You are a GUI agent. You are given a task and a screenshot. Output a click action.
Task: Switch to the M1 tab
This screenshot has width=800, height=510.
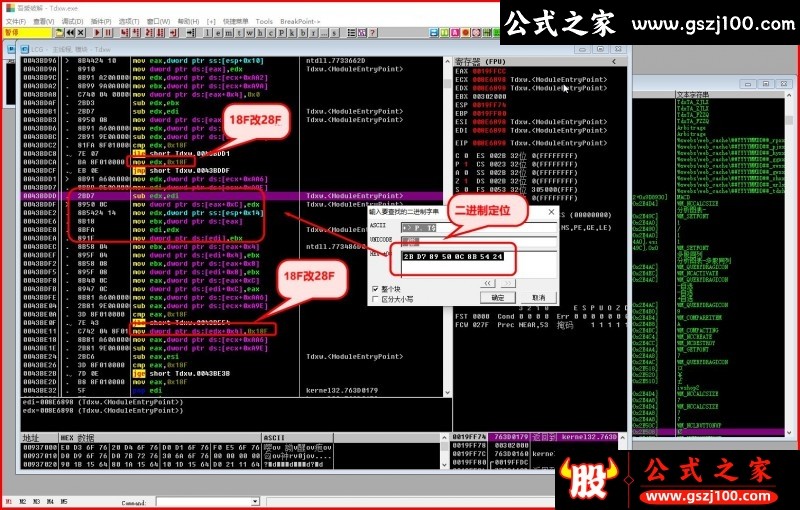click(x=9, y=502)
